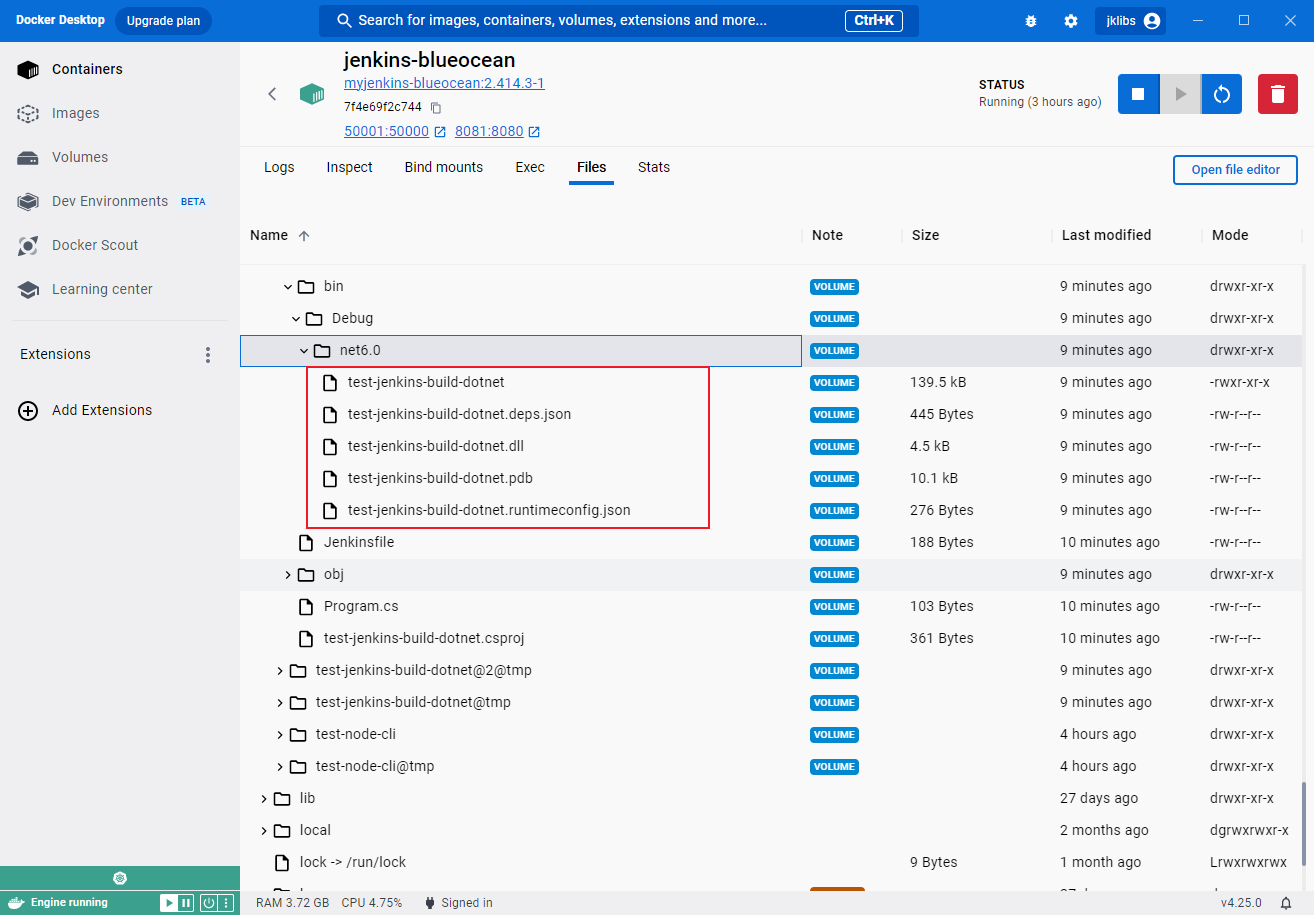This screenshot has height=915, width=1314.
Task: Collapse the bin folder
Action: coord(287,287)
